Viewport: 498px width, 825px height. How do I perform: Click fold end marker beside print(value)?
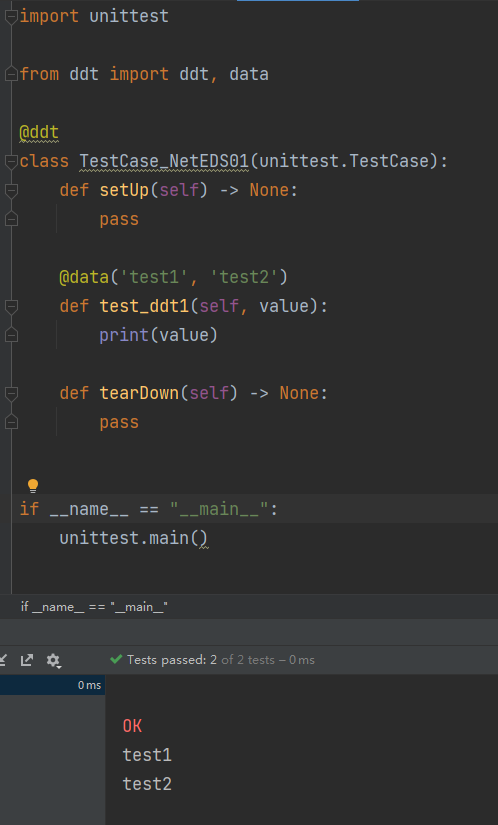point(11,335)
